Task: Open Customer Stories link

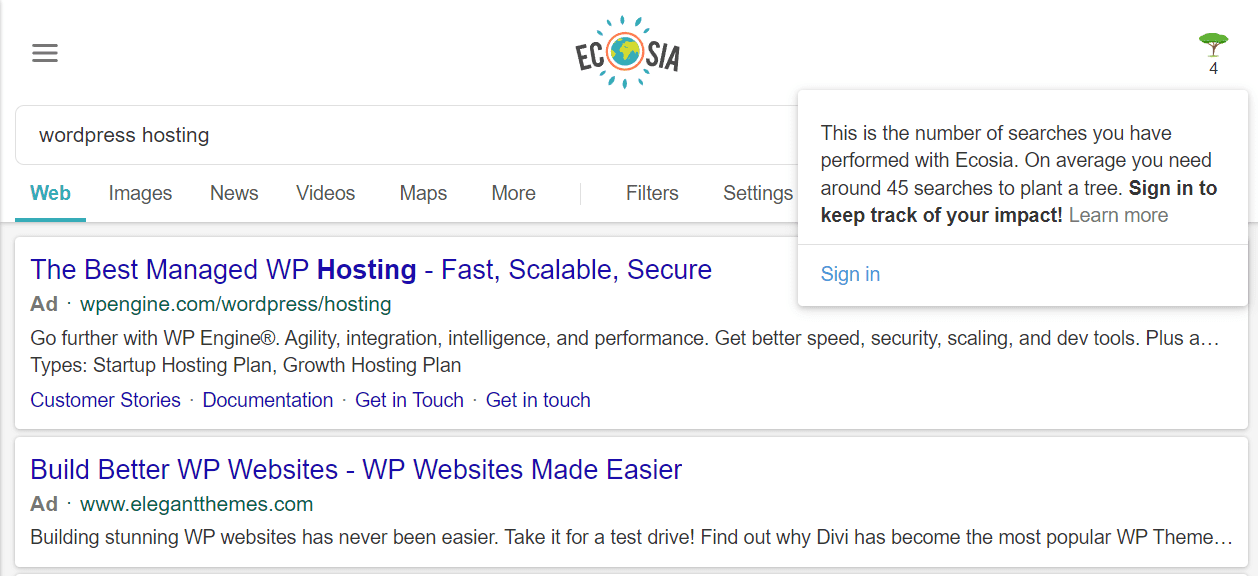Action: click(105, 399)
